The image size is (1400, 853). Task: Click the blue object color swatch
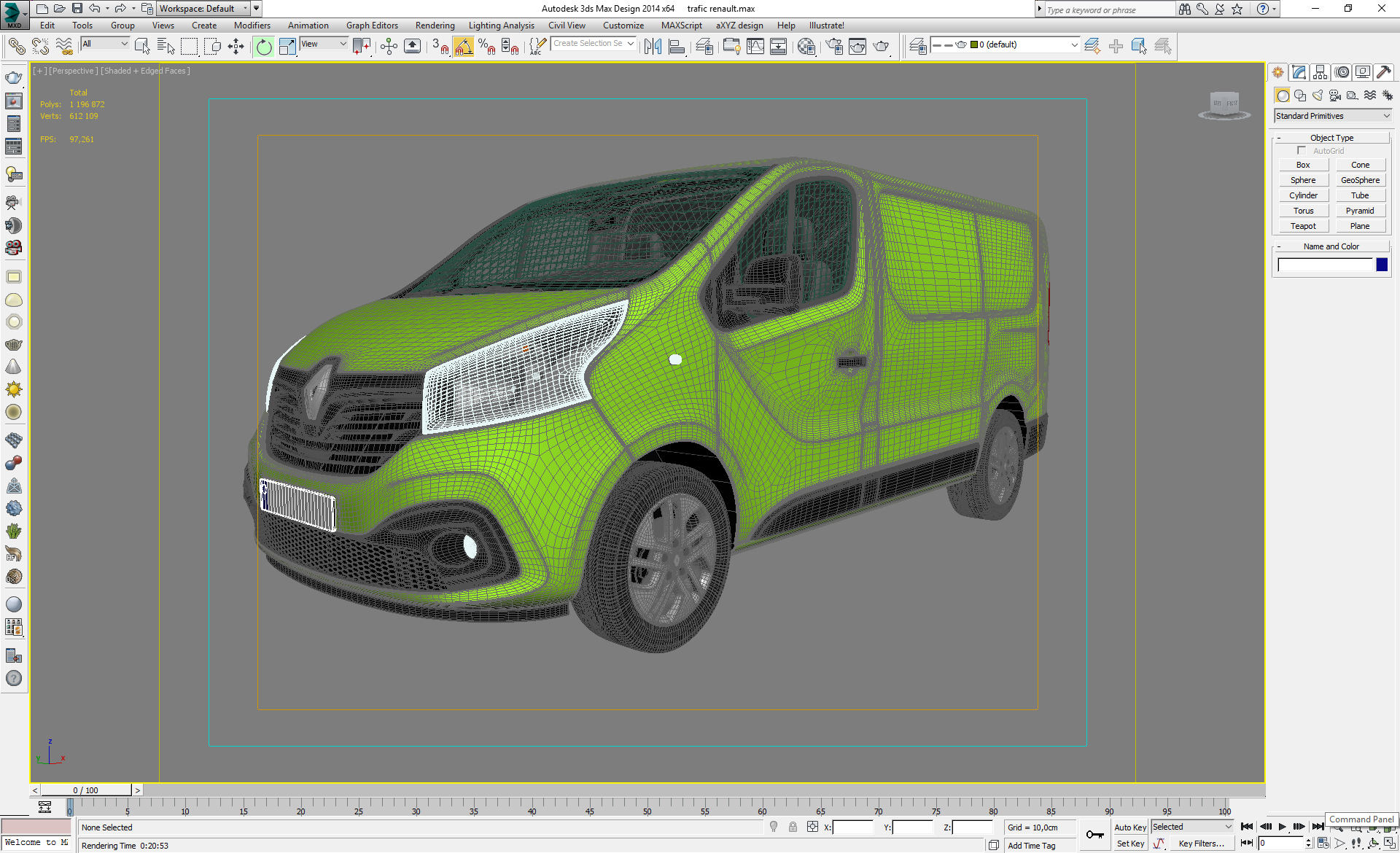(x=1381, y=265)
